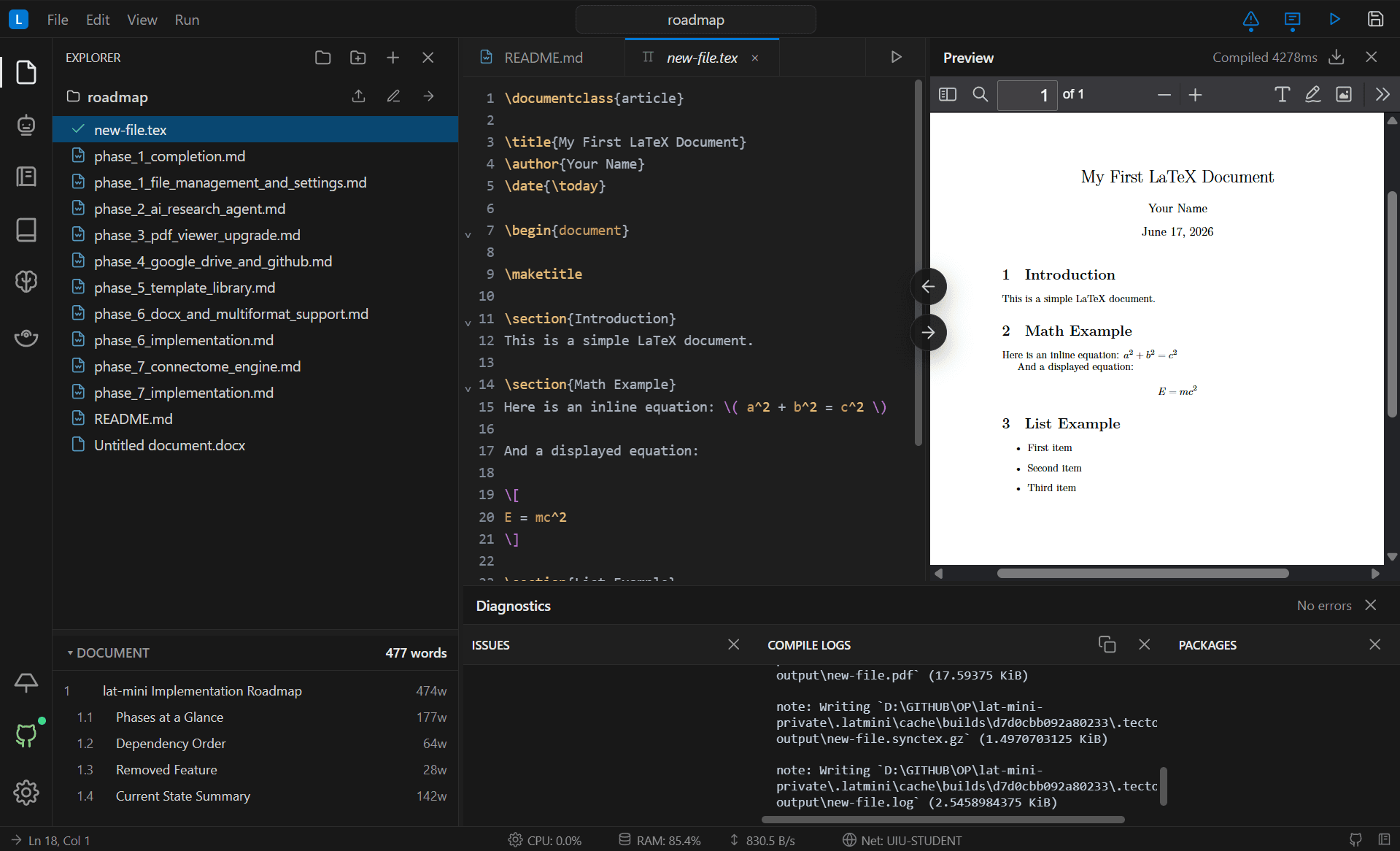
Task: Open phase_2_ai_research_agent.md file
Action: 255,209
